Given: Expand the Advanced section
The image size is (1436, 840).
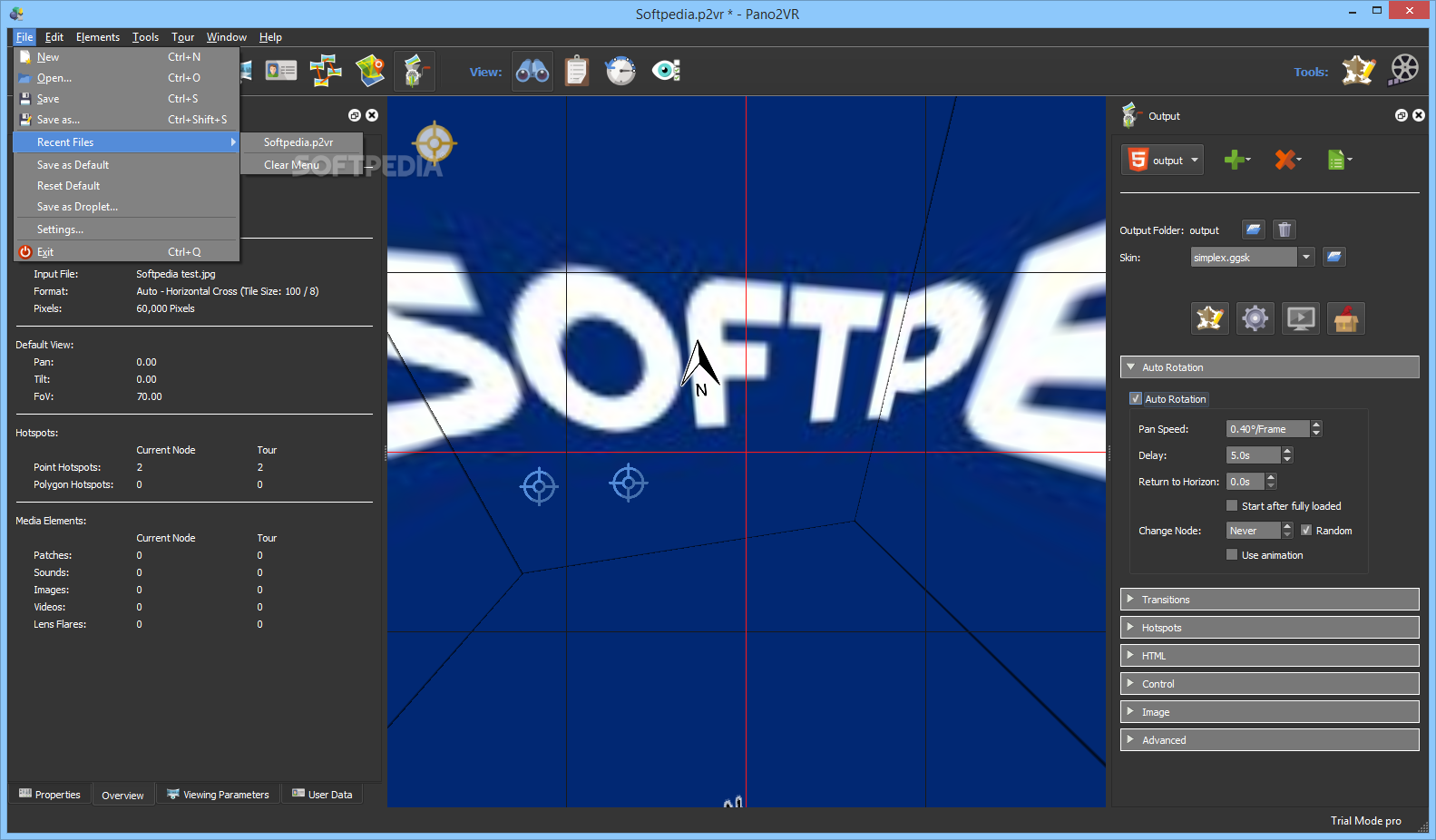Looking at the screenshot, I should coord(1270,740).
